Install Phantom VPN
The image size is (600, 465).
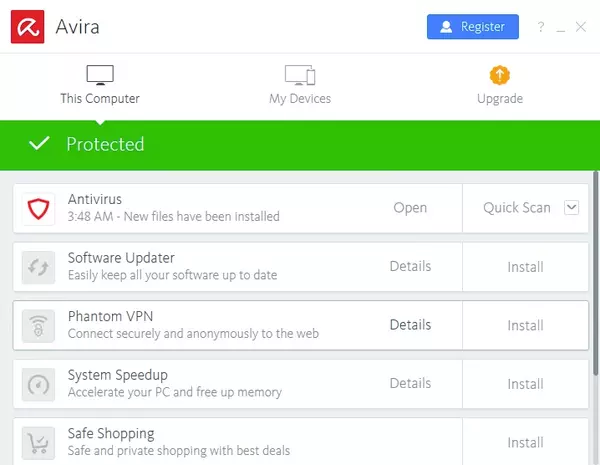525,325
